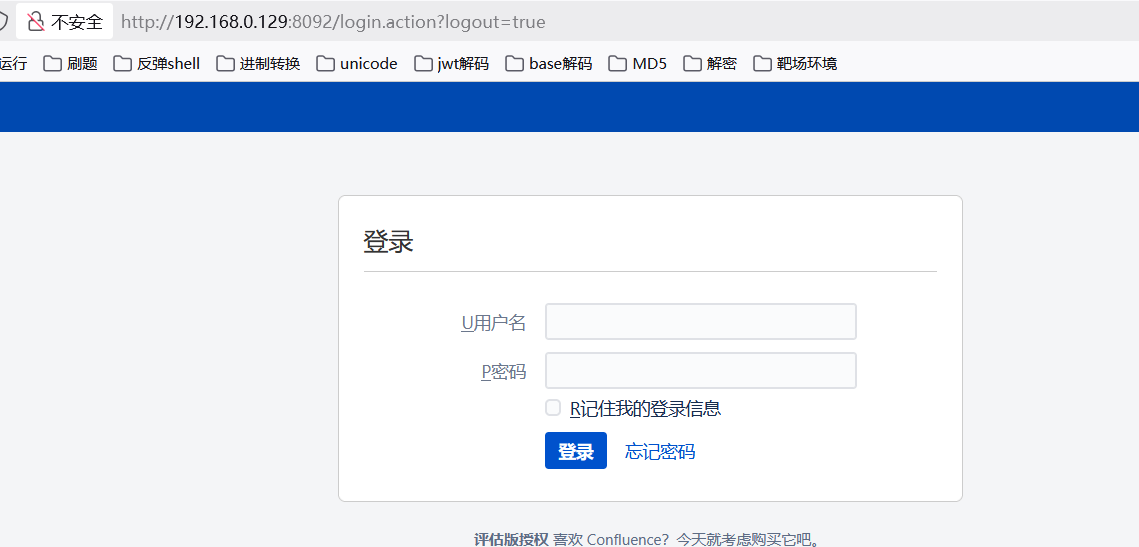Screen dimensions: 1139x547
Task: Open the unicode bookmark folder
Action: 357,64
